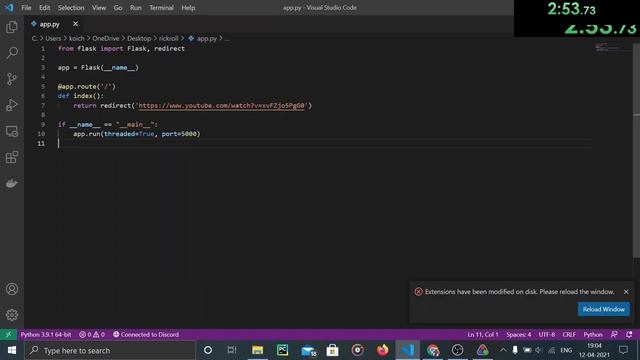Open the Windows action center icon

point(623,350)
